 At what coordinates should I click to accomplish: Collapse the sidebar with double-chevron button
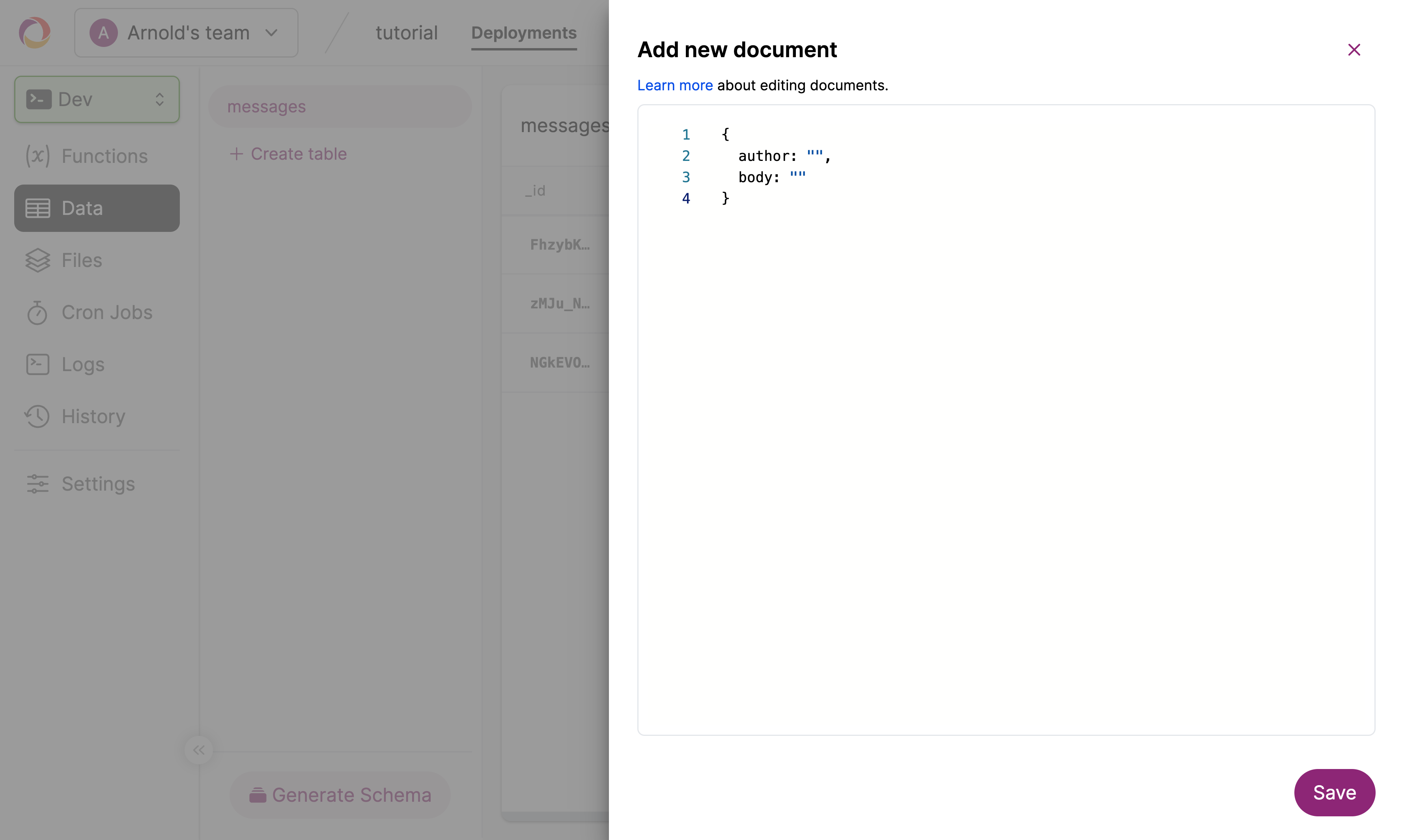pos(199,750)
